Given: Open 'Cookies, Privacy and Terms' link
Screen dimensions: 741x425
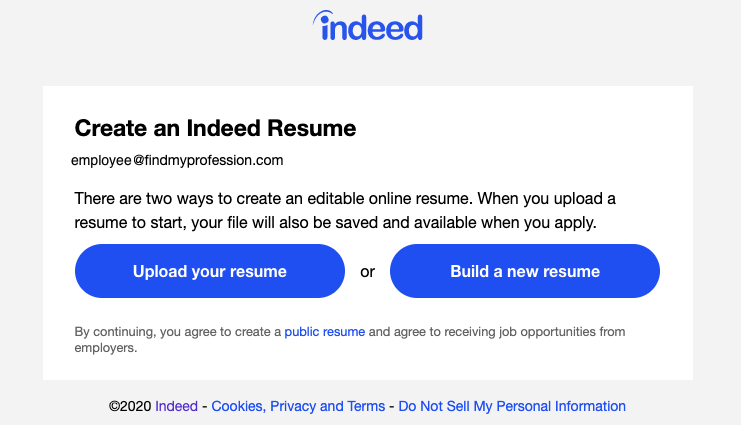Looking at the screenshot, I should pos(298,406).
